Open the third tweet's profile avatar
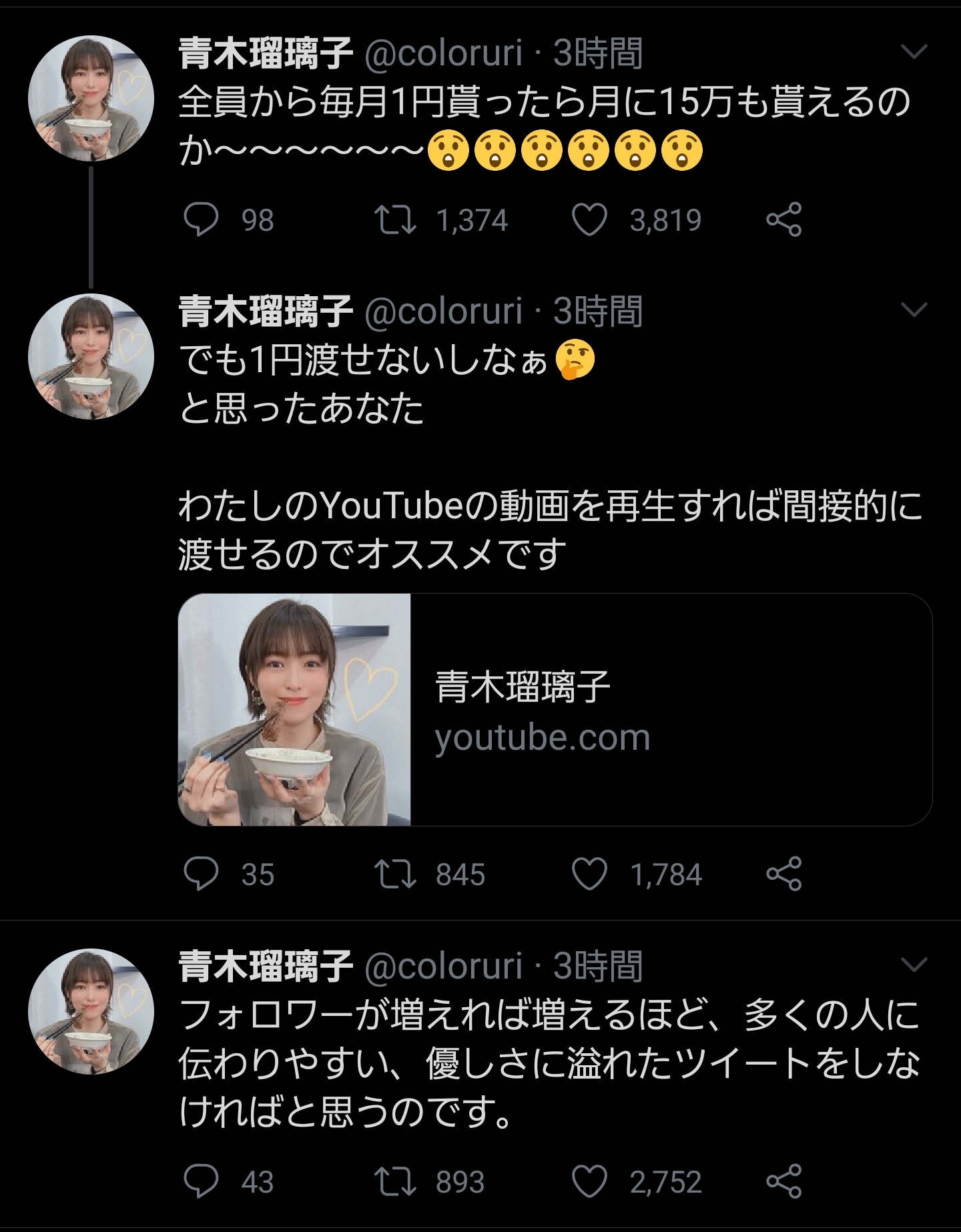Image resolution: width=961 pixels, height=1232 pixels. click(91, 1011)
